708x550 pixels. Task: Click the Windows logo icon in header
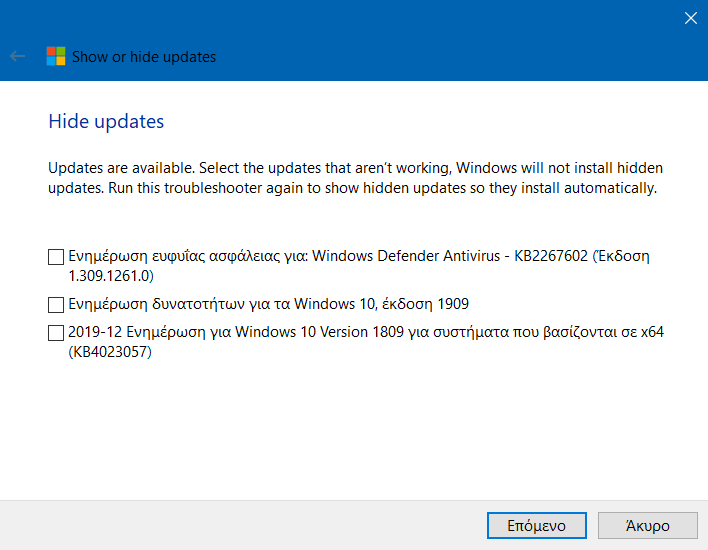(56, 56)
